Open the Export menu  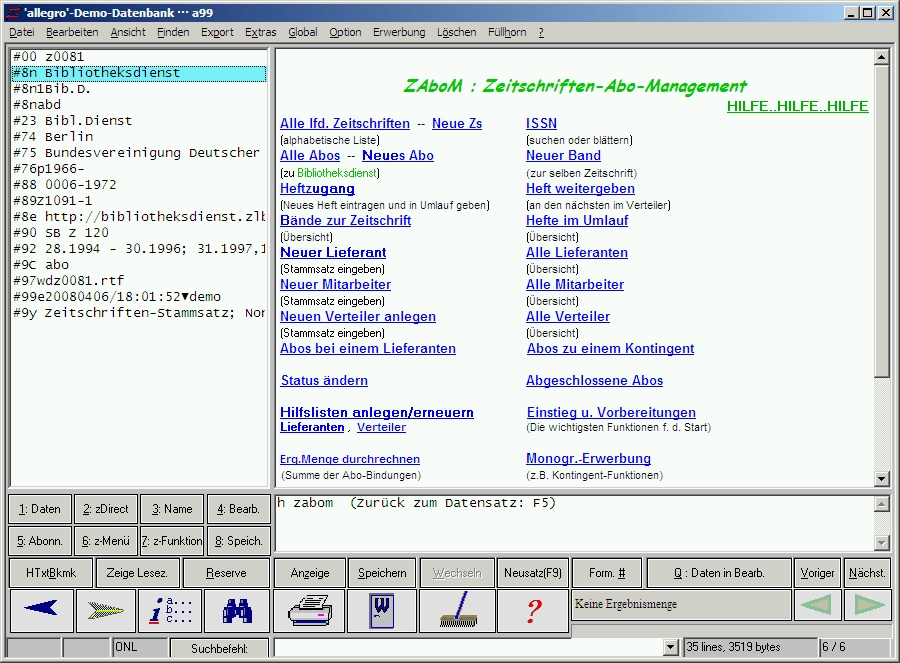(x=218, y=33)
